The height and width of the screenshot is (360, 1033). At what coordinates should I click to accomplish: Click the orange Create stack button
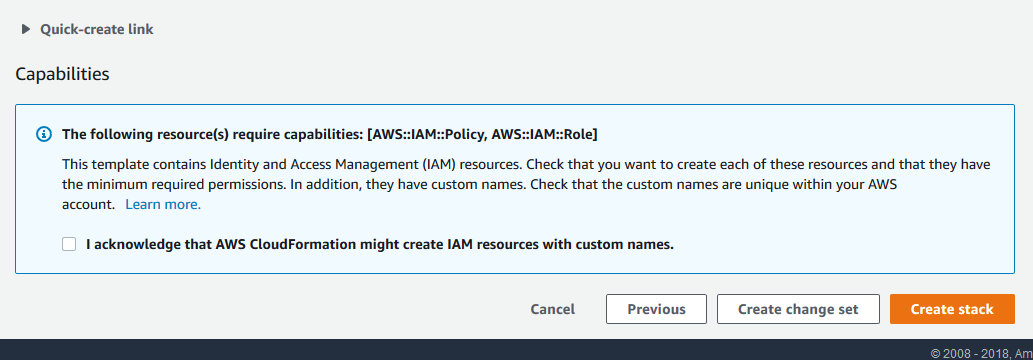(x=952, y=309)
